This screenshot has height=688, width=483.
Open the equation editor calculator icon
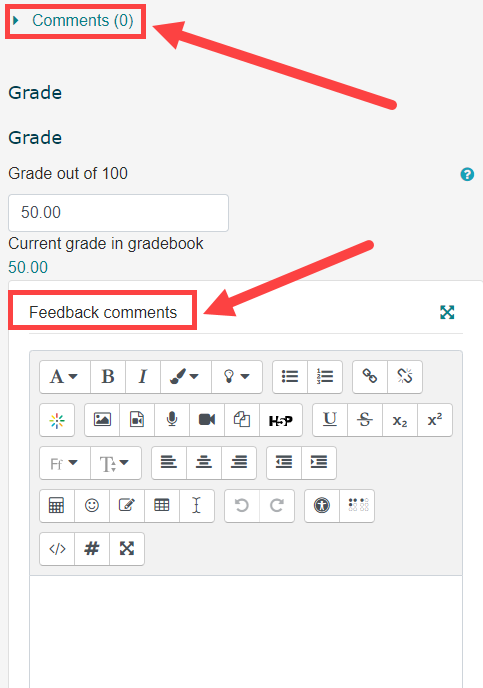pyautogui.click(x=57, y=506)
